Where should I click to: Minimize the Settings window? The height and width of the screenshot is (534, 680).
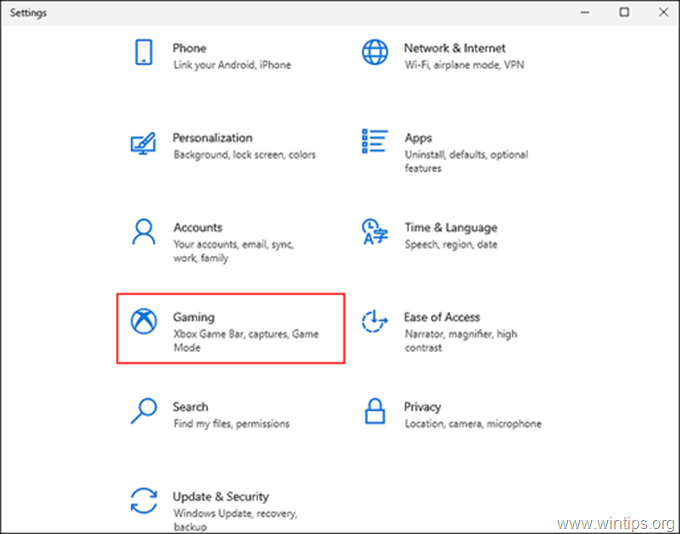[585, 13]
